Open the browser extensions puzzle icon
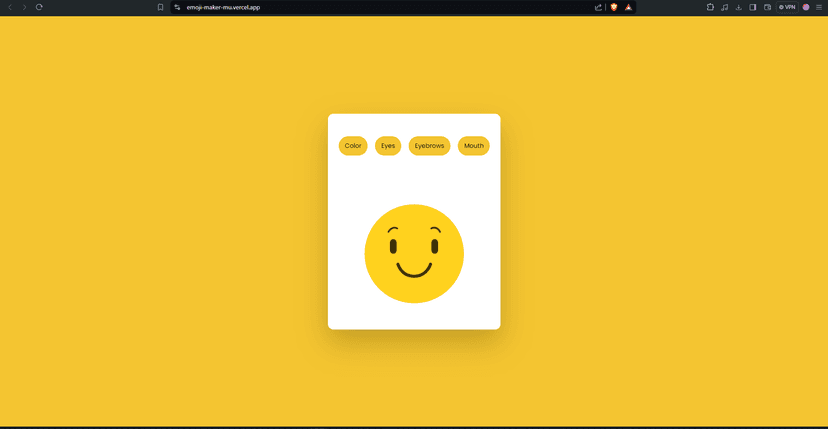Image resolution: width=828 pixels, height=429 pixels. pos(710,7)
